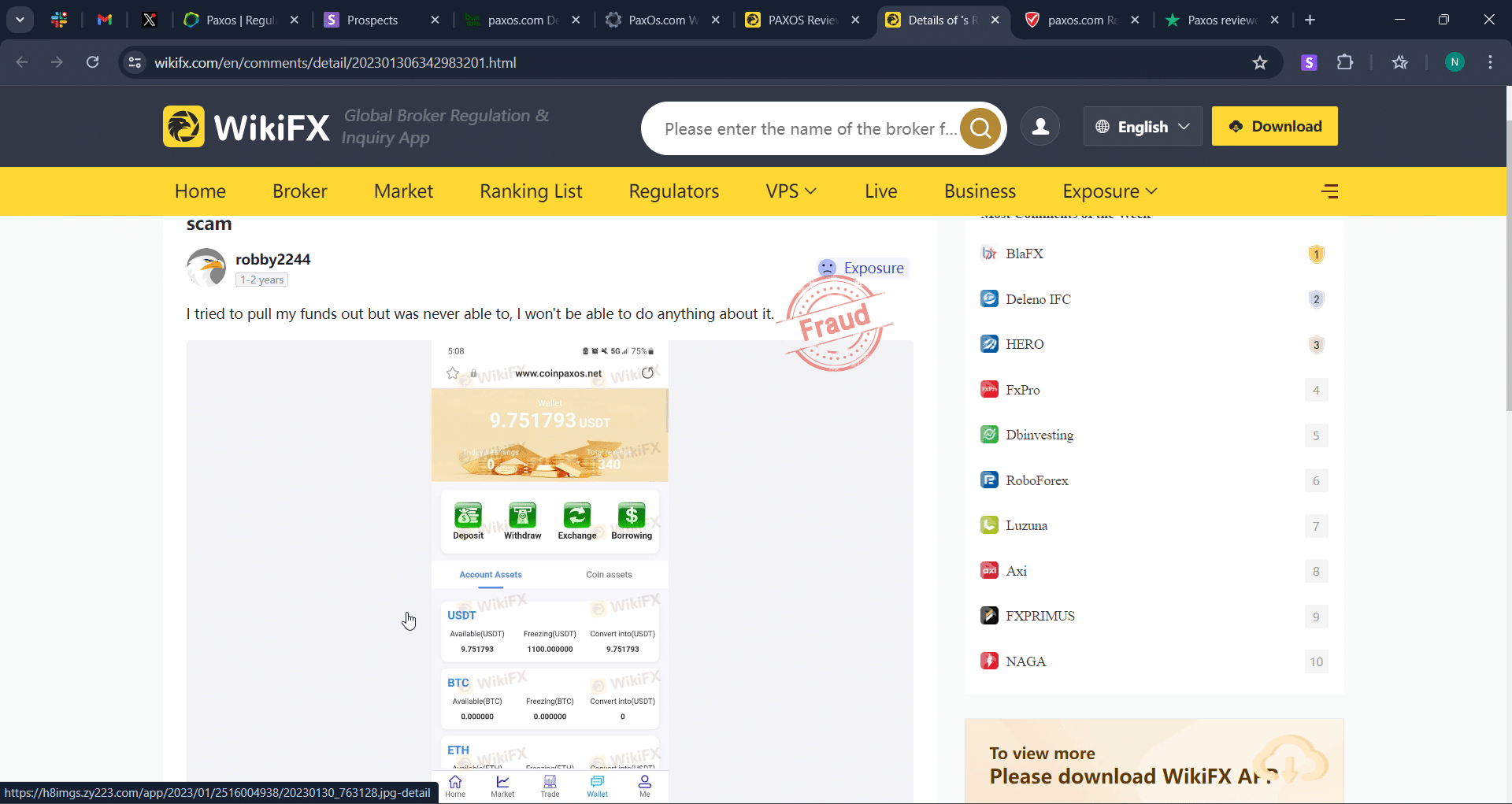The width and height of the screenshot is (1512, 804).
Task: Open a new browser tab
Action: (1310, 20)
